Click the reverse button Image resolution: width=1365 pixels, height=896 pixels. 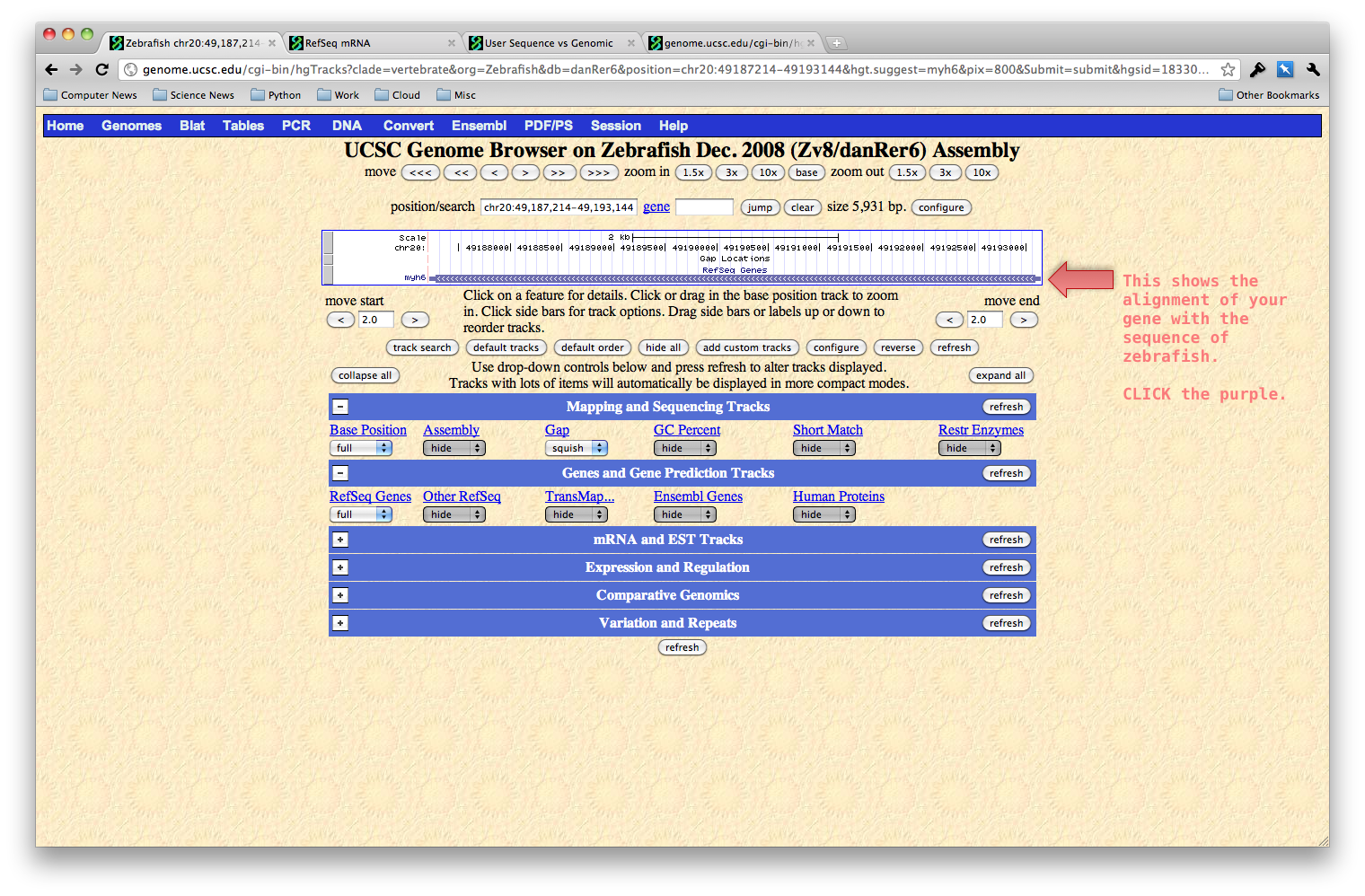[x=898, y=347]
